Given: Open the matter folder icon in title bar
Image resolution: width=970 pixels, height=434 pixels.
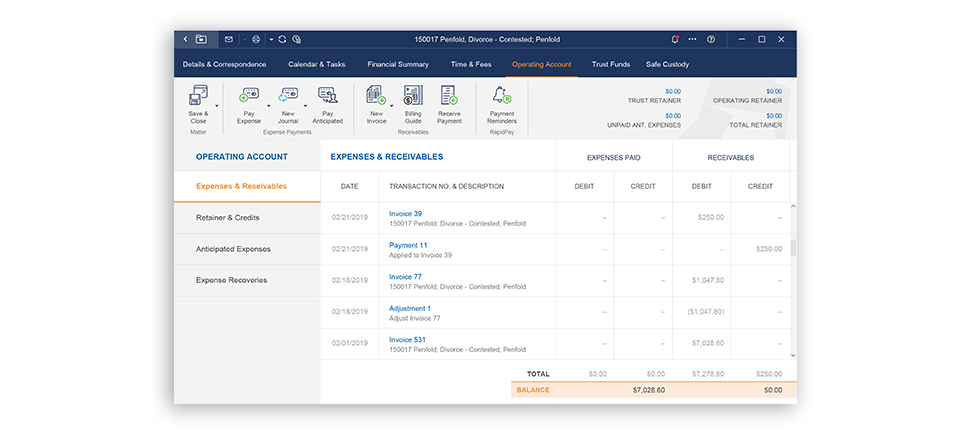Looking at the screenshot, I should click(x=201, y=39).
